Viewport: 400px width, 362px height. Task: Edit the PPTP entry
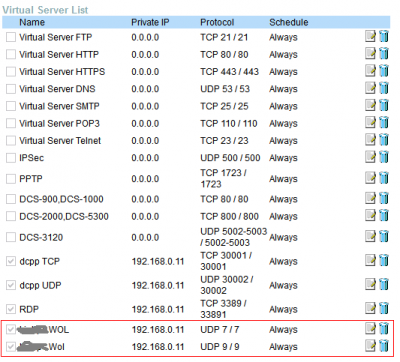pos(370,178)
